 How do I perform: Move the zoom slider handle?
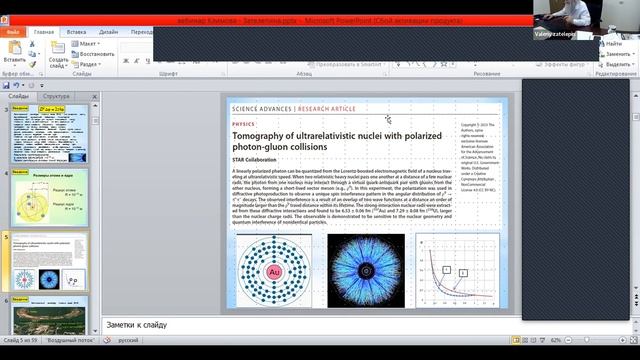587,340
